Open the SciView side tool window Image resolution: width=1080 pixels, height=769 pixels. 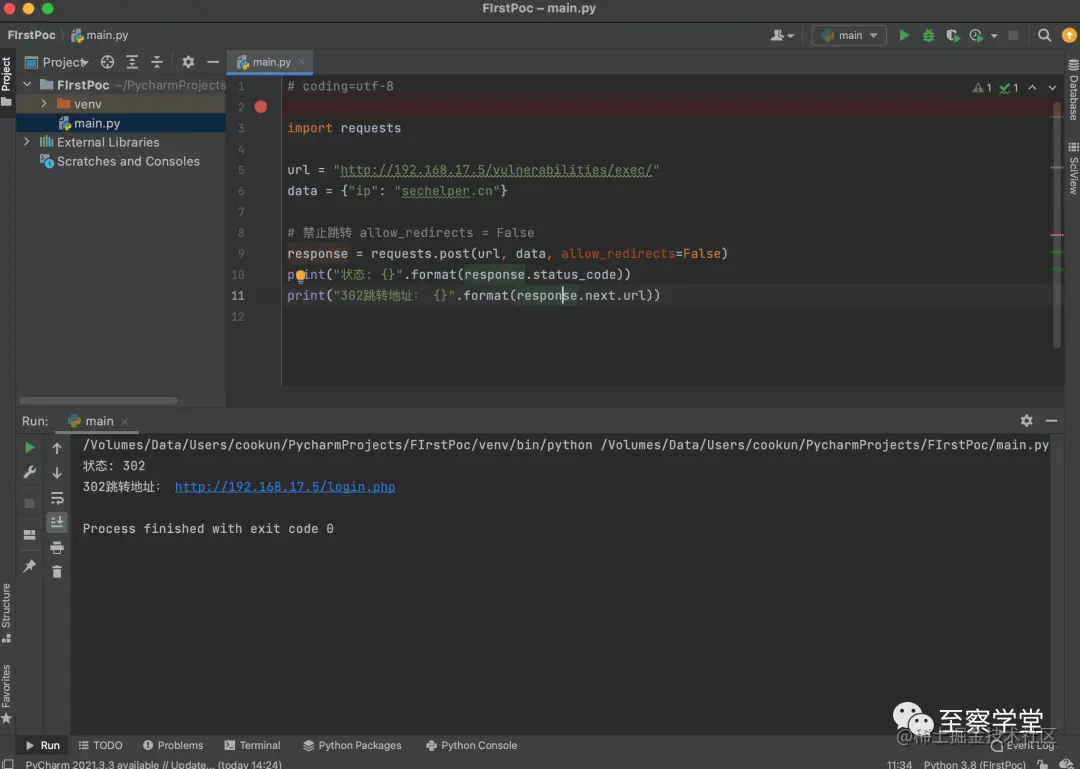(1073, 168)
